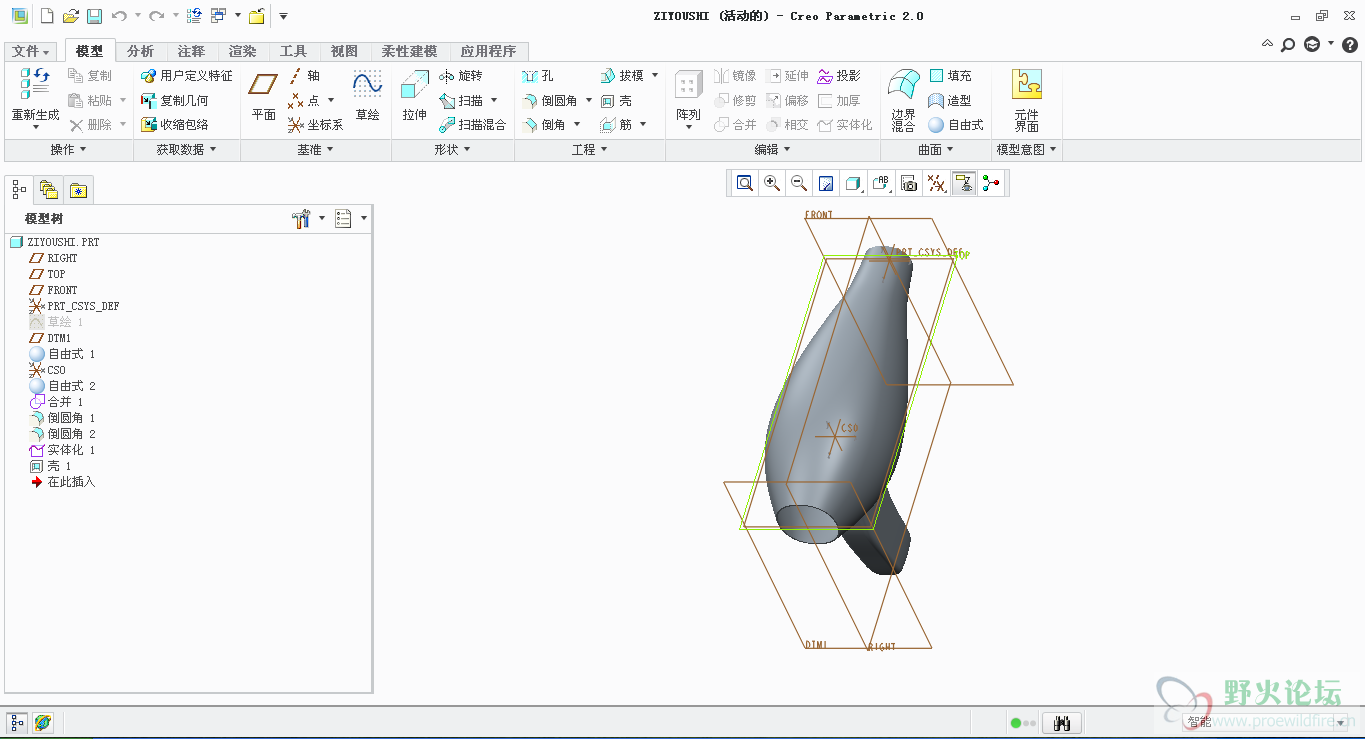This screenshot has width=1365, height=739.
Task: Select the Extrude (拉伸) tool
Action: click(x=415, y=98)
